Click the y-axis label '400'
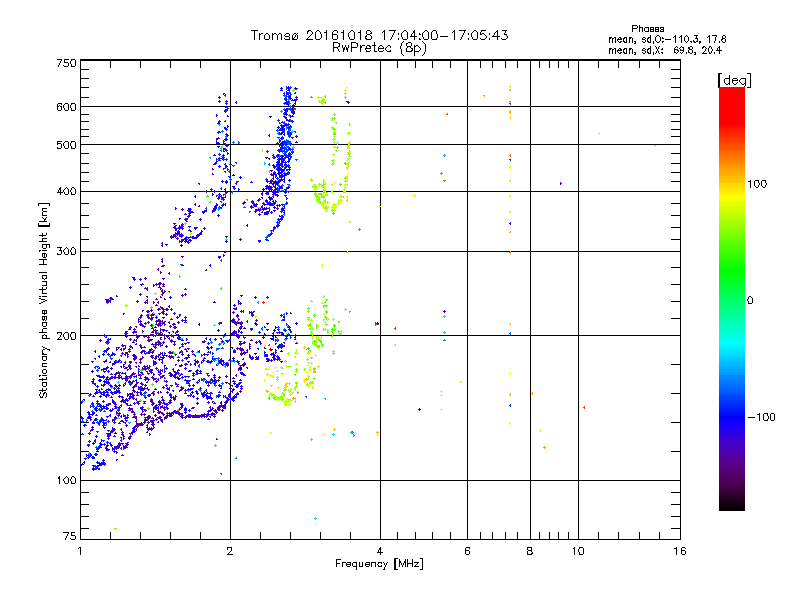The height and width of the screenshot is (600, 800). [x=66, y=191]
